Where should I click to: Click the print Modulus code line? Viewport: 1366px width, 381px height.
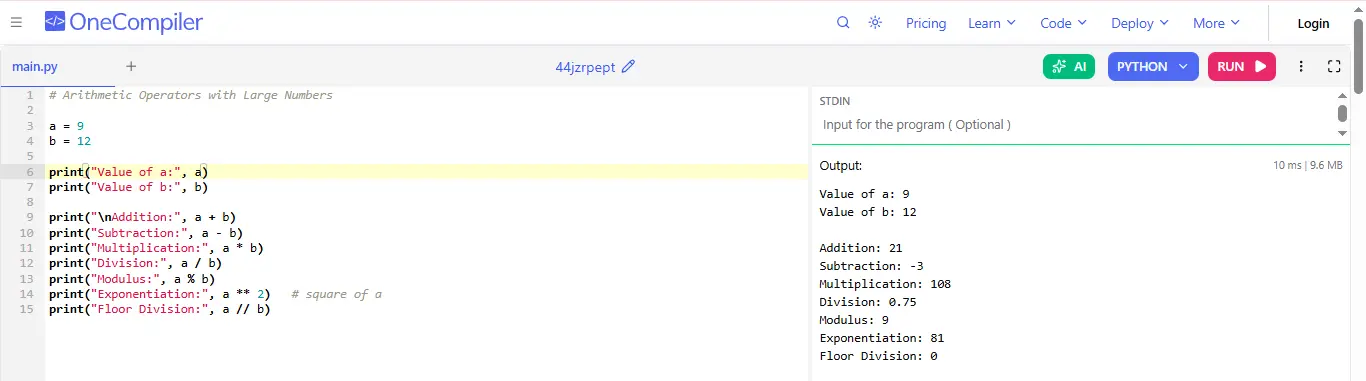pyautogui.click(x=131, y=279)
